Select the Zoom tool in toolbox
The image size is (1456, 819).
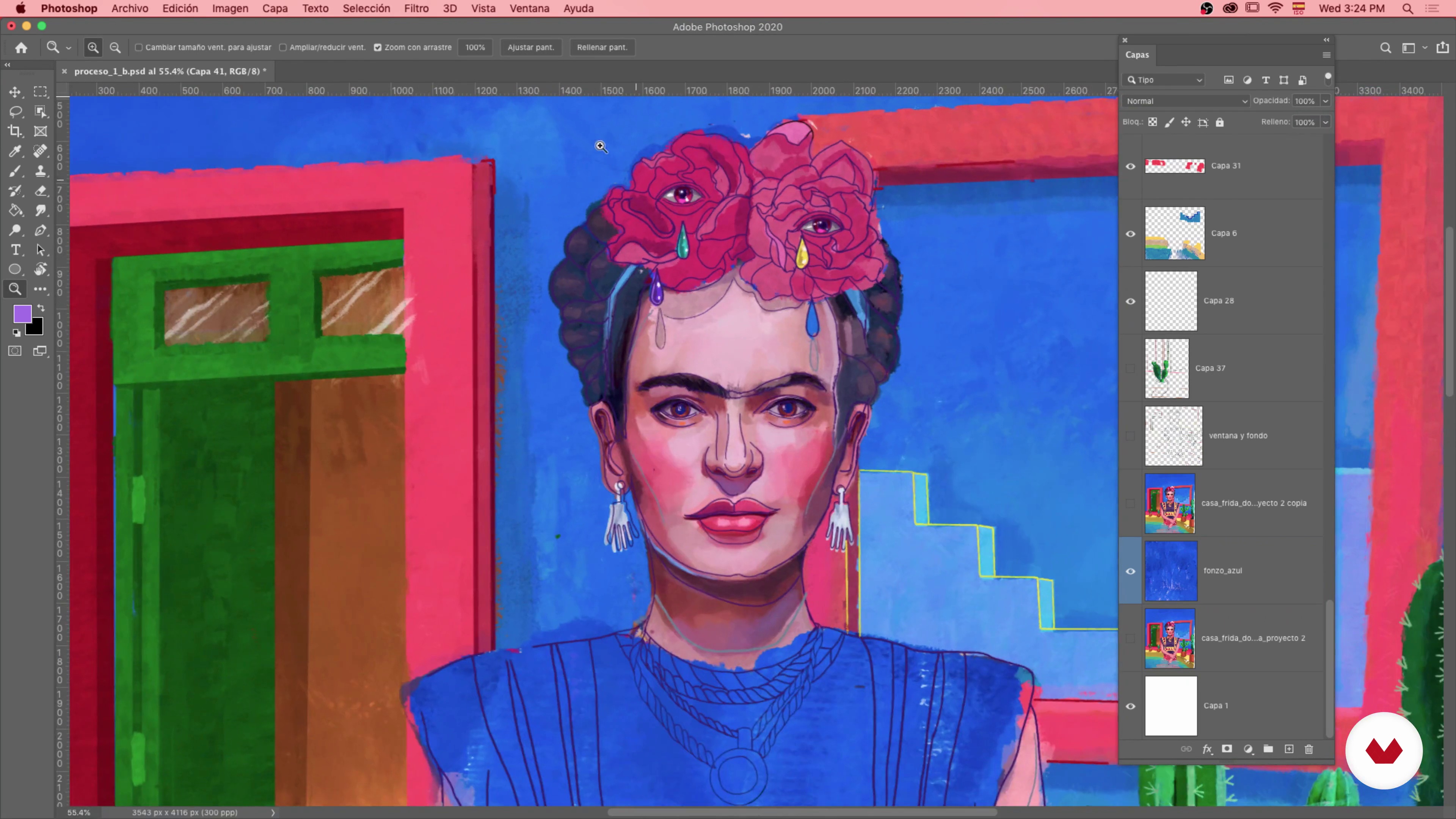pyautogui.click(x=15, y=289)
